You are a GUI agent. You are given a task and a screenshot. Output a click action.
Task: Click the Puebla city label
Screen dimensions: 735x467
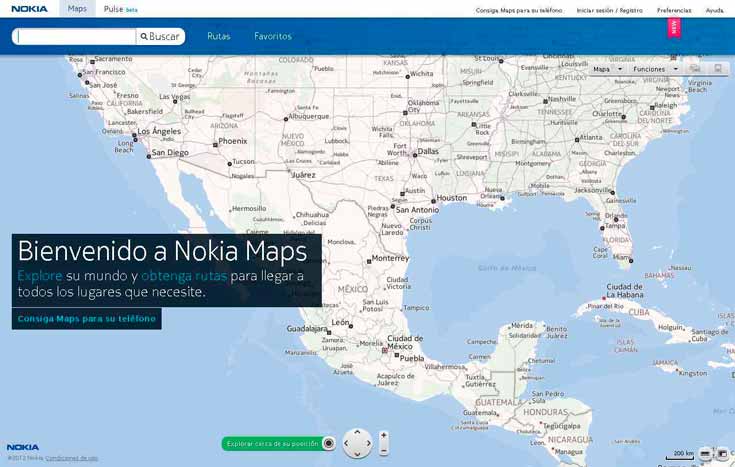coord(412,358)
